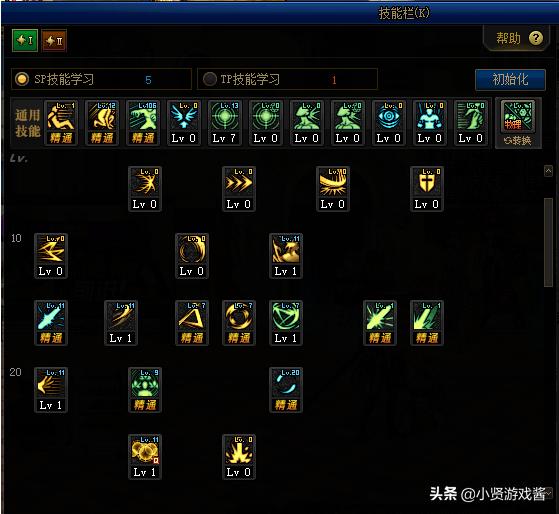Click the 初始化 reset button

[x=510, y=79]
